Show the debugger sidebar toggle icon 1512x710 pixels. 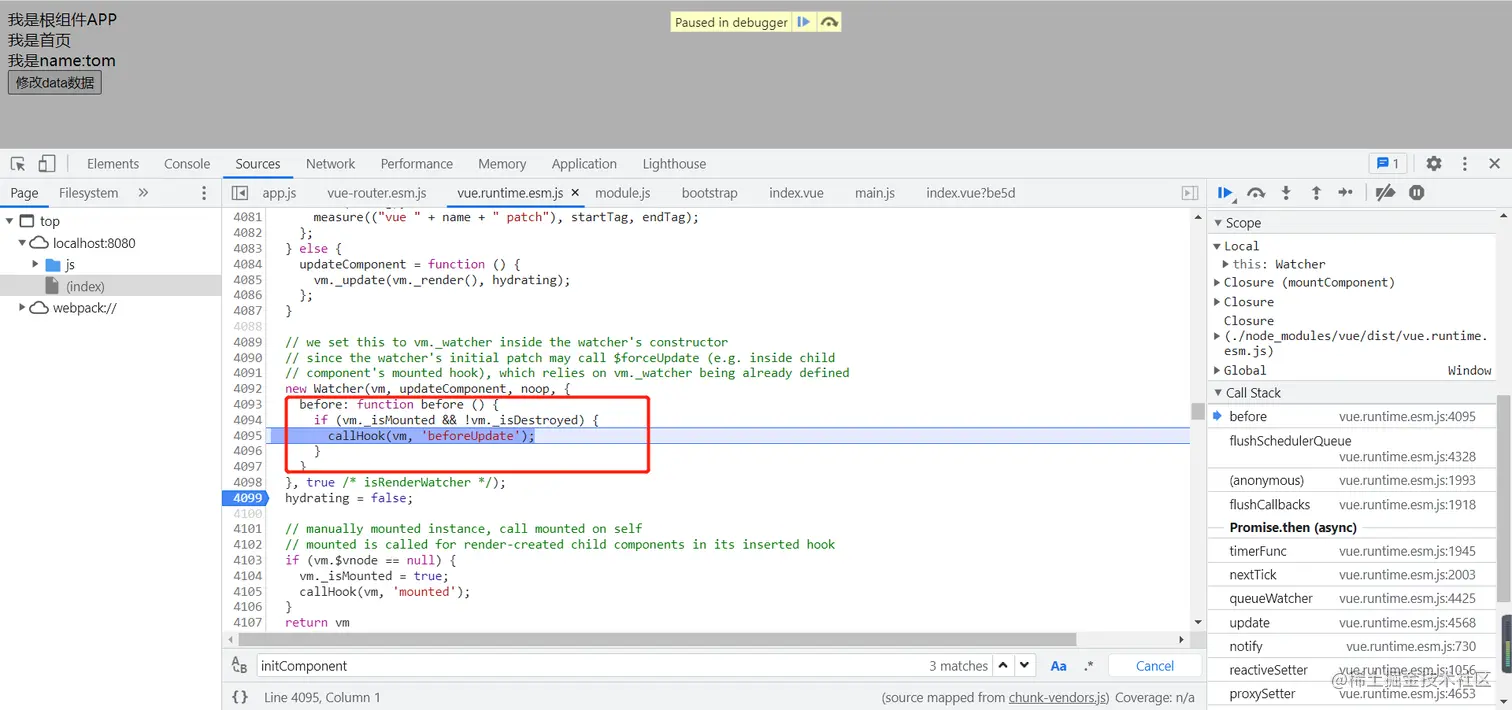1190,193
